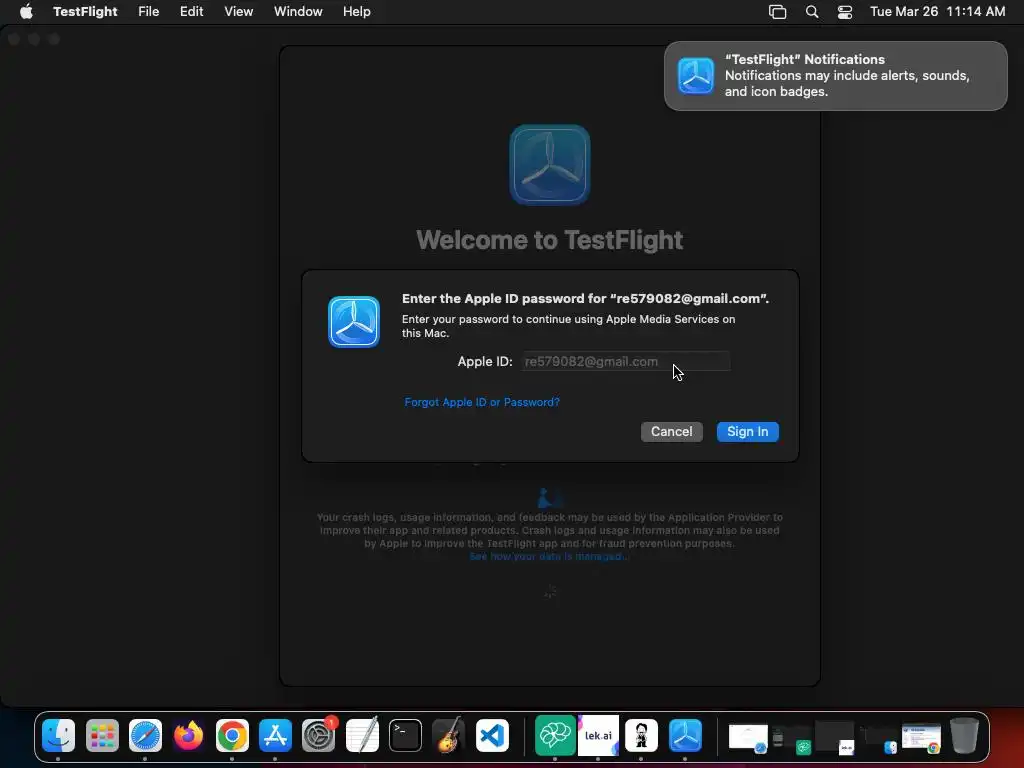This screenshot has width=1024, height=768.
Task: Open TextEdit from the Dock
Action: click(x=362, y=735)
